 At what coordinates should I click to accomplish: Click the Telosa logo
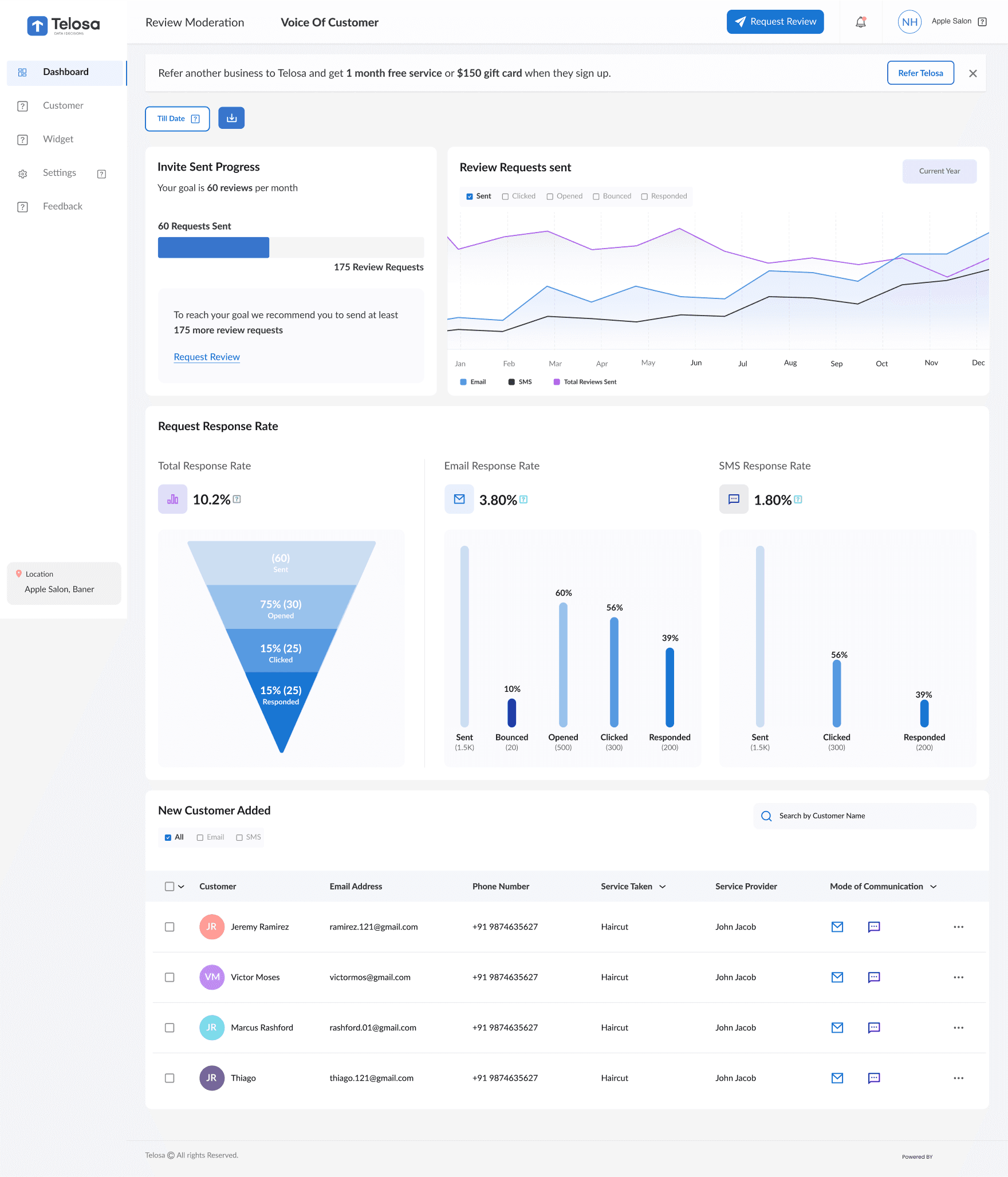[64, 25]
